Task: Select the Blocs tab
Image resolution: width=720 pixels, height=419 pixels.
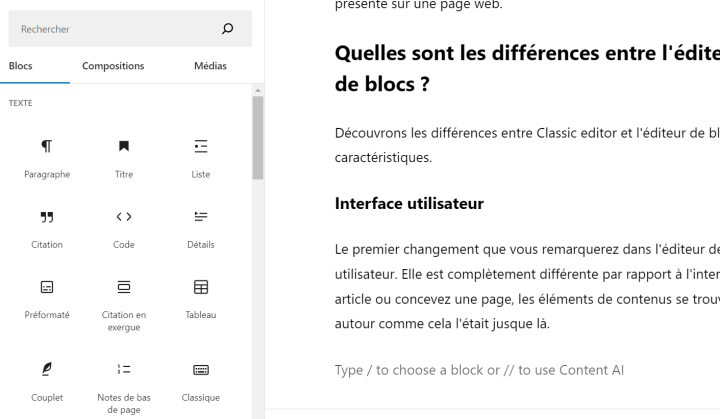Action: click(x=21, y=66)
